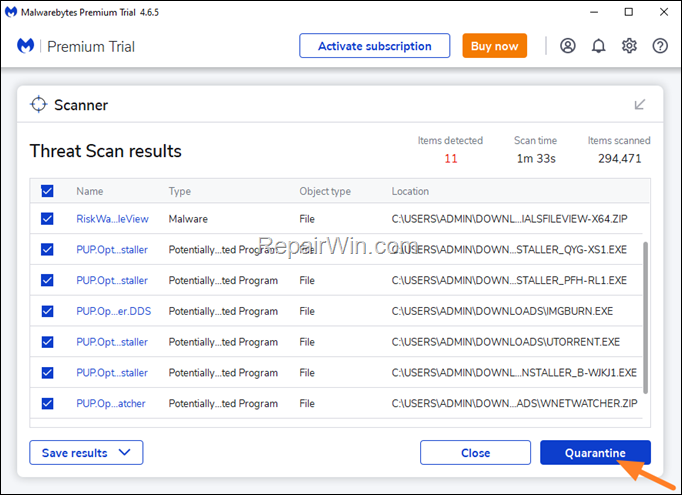This screenshot has height=495, width=682.
Task: Click the Scanner crosshair icon
Action: [x=38, y=104]
